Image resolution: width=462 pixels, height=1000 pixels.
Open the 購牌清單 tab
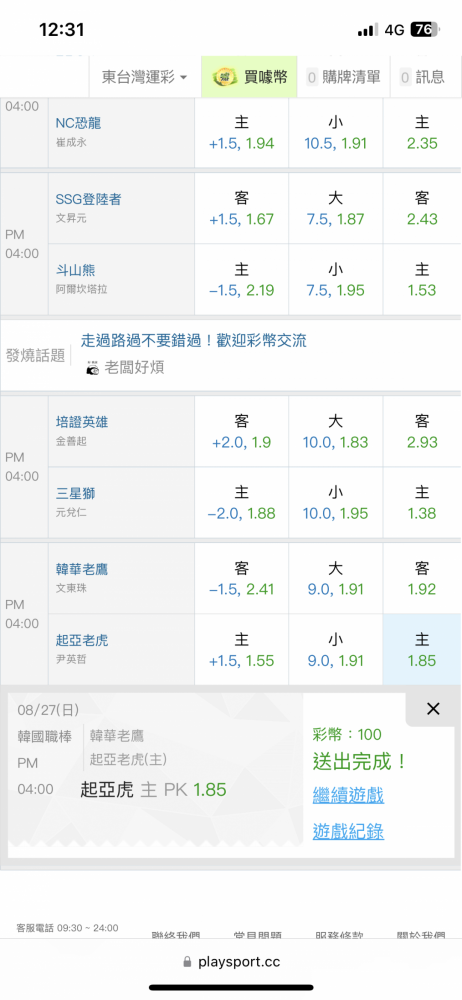pos(343,77)
